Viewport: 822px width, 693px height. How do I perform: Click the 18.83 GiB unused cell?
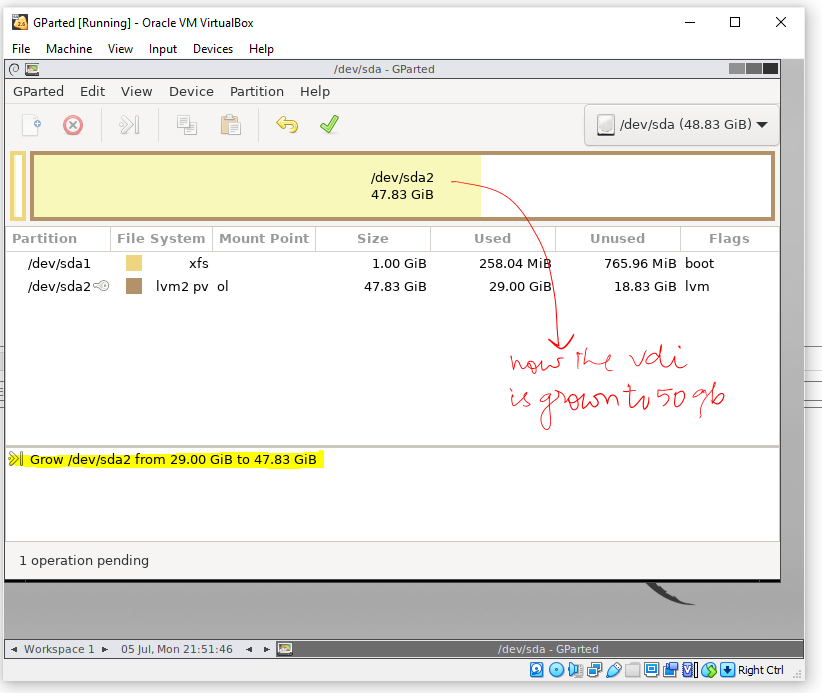[x=645, y=286]
